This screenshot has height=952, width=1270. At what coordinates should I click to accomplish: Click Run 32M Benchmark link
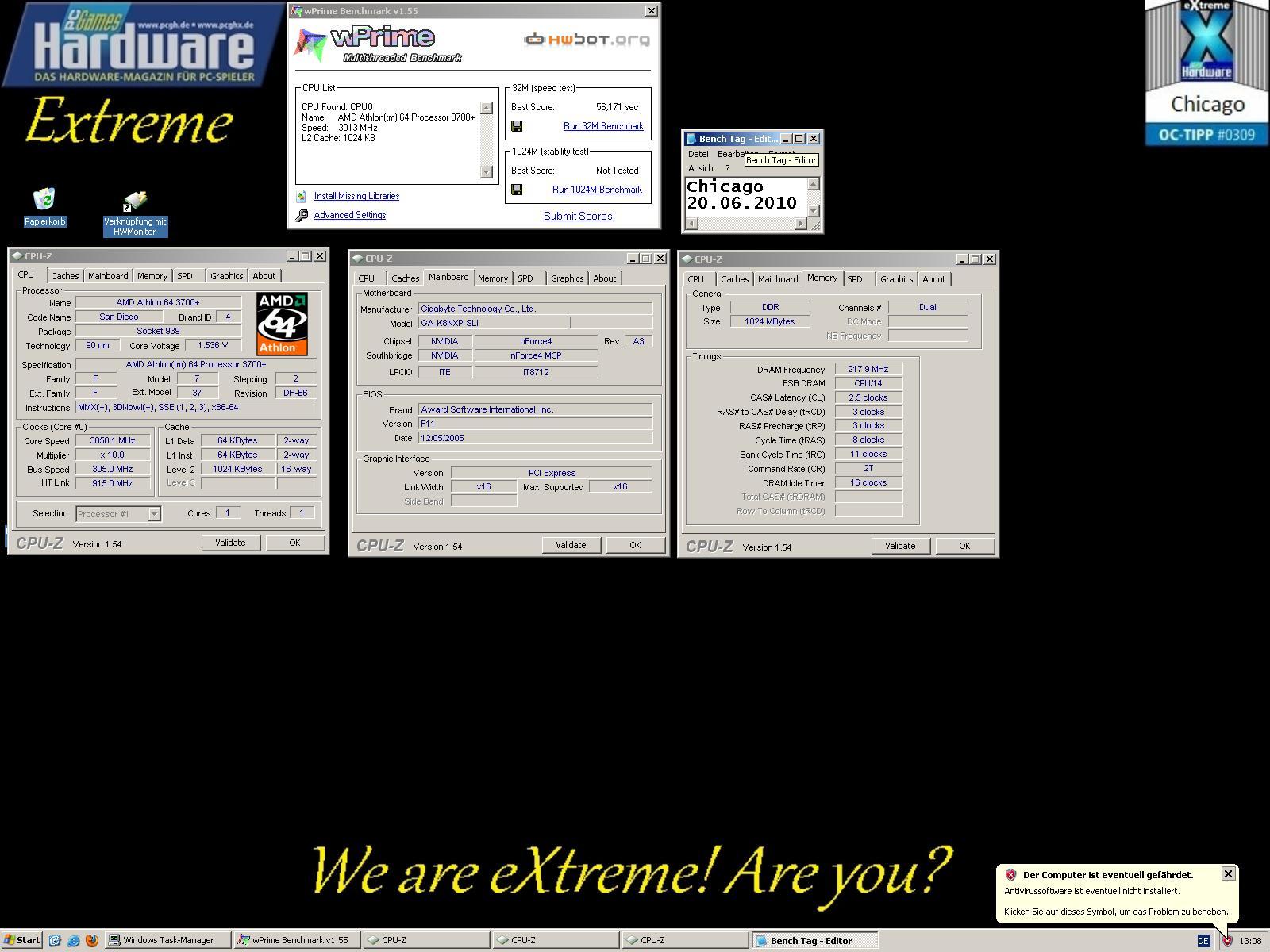click(603, 126)
